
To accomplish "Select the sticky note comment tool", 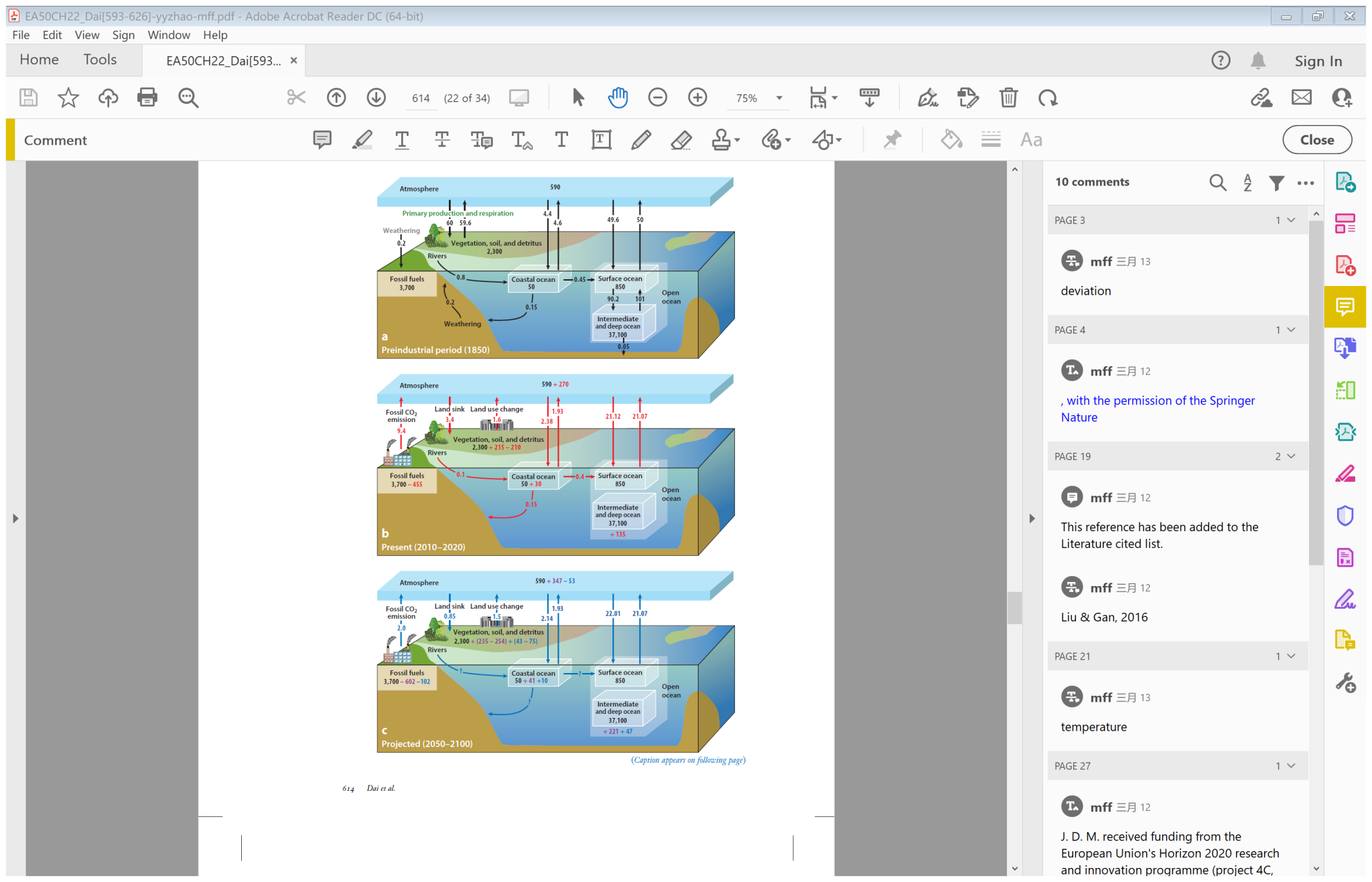I will click(322, 139).
